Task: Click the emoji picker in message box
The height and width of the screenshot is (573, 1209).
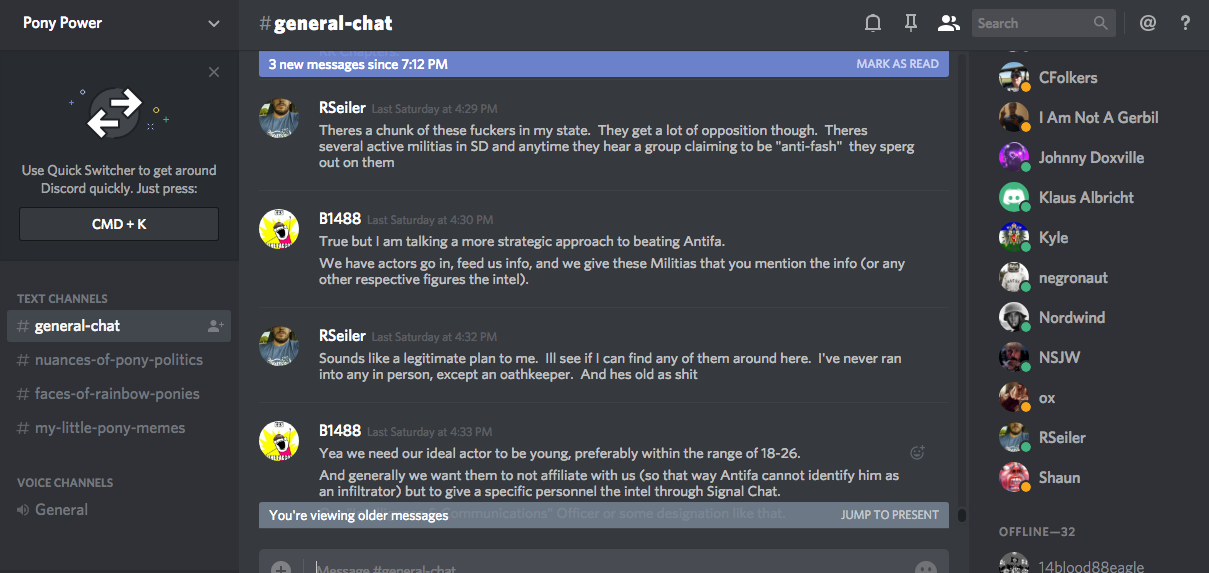Action: tap(926, 568)
